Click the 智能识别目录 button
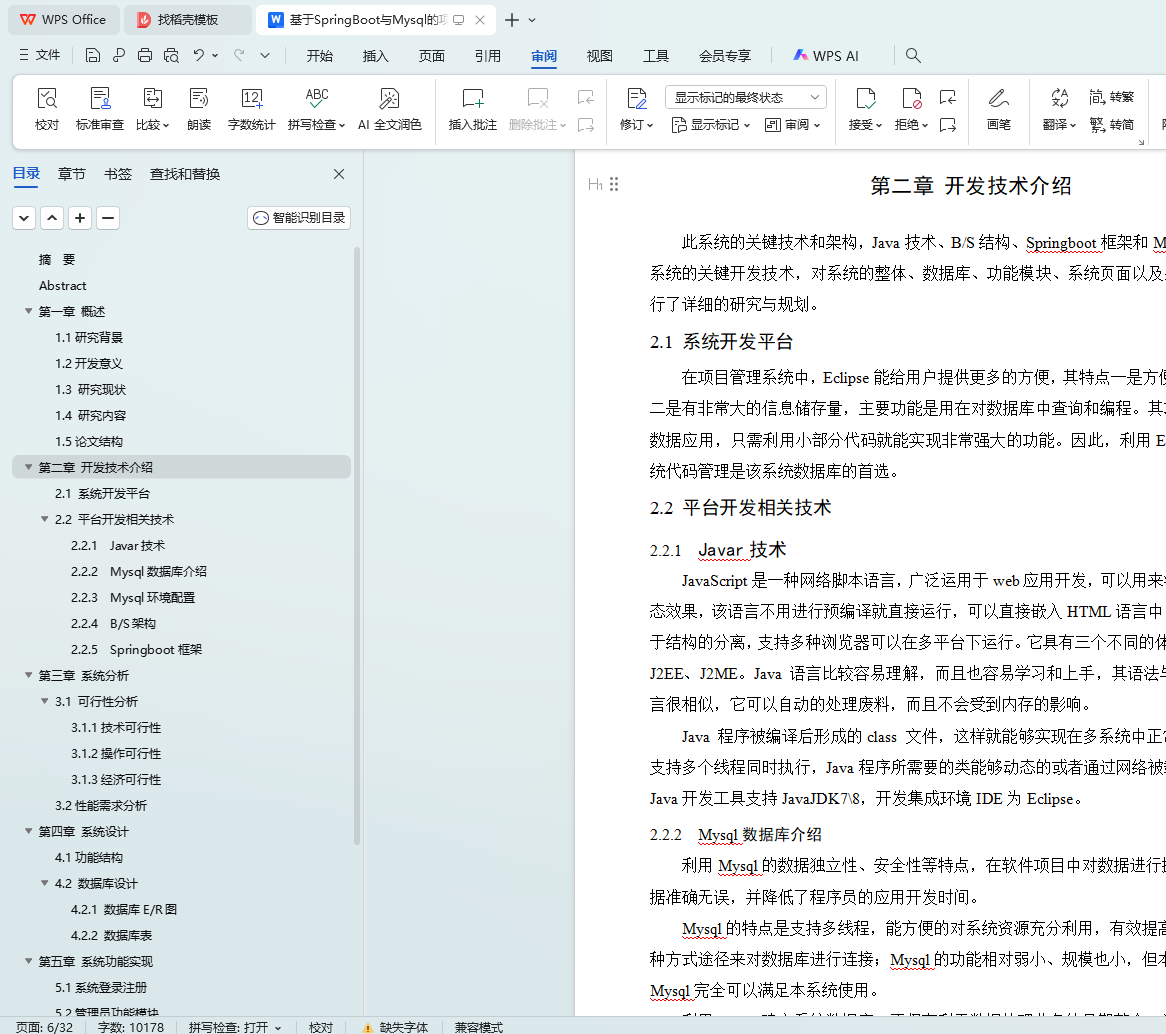This screenshot has width=1166, height=1034. pyautogui.click(x=299, y=218)
